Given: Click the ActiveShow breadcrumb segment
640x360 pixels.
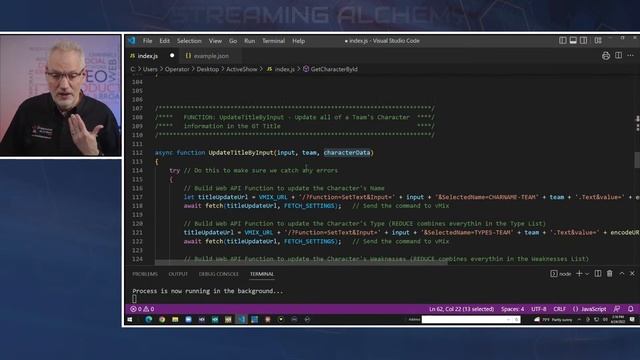Looking at the screenshot, I should [242, 69].
